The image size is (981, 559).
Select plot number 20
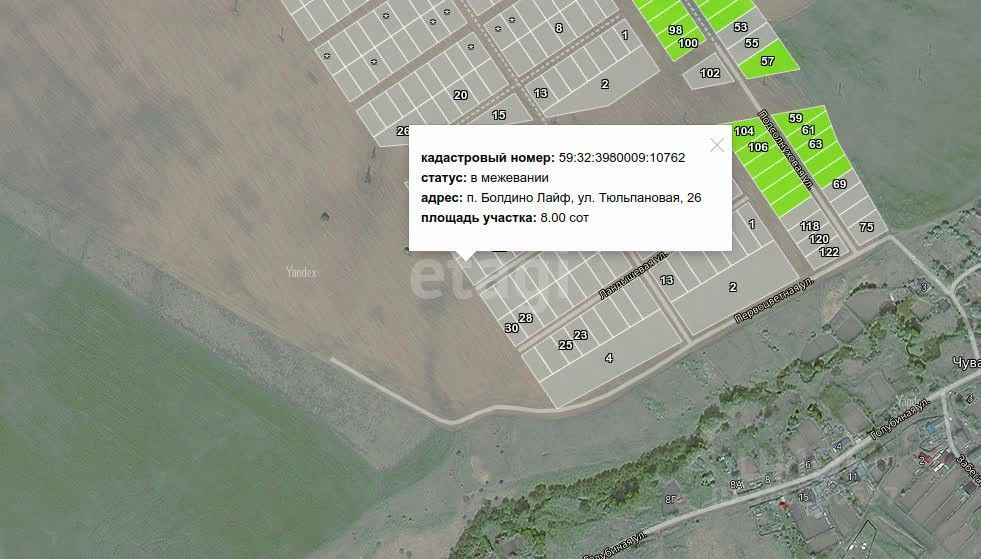(x=460, y=95)
